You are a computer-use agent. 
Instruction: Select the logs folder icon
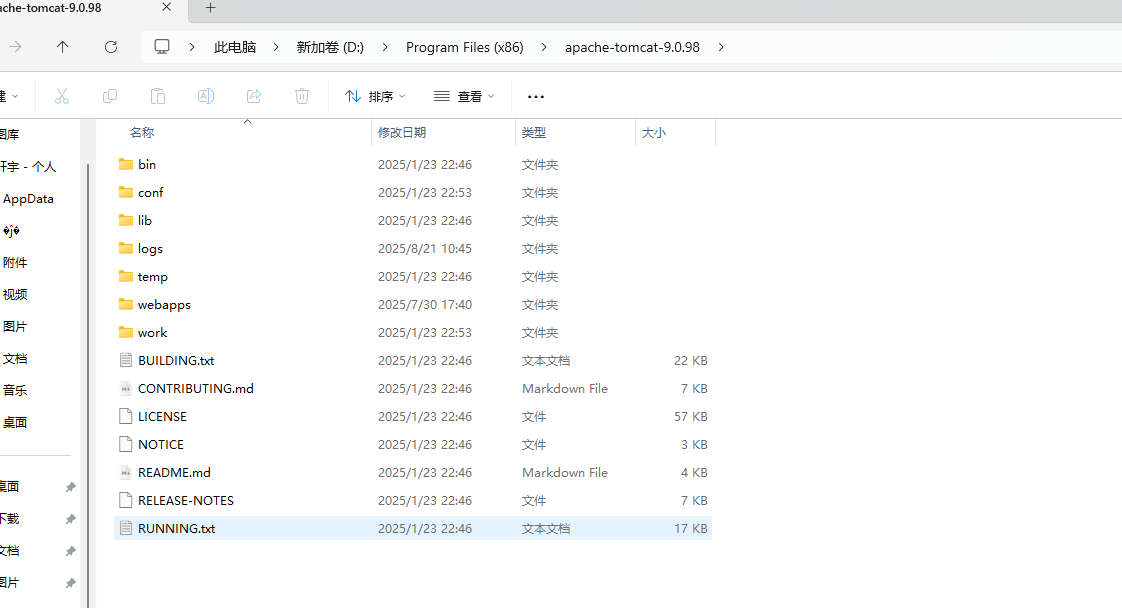[126, 248]
